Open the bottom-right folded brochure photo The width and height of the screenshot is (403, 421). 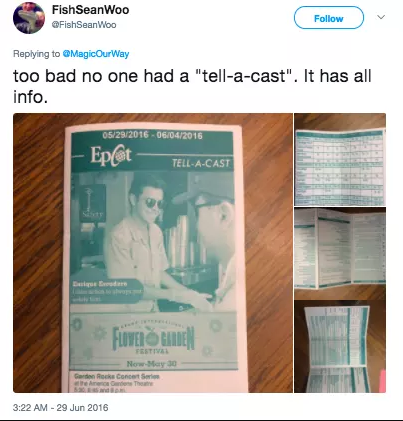[x=340, y=347]
